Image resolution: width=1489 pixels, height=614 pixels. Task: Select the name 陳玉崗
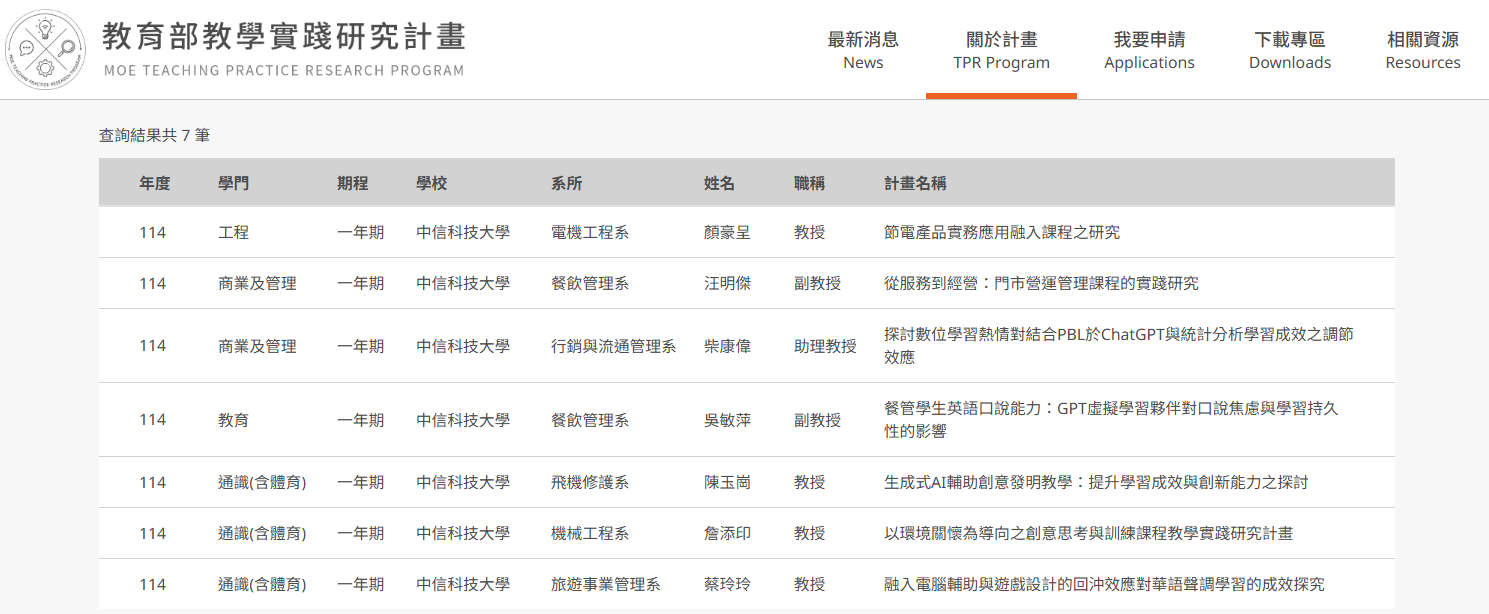point(727,482)
